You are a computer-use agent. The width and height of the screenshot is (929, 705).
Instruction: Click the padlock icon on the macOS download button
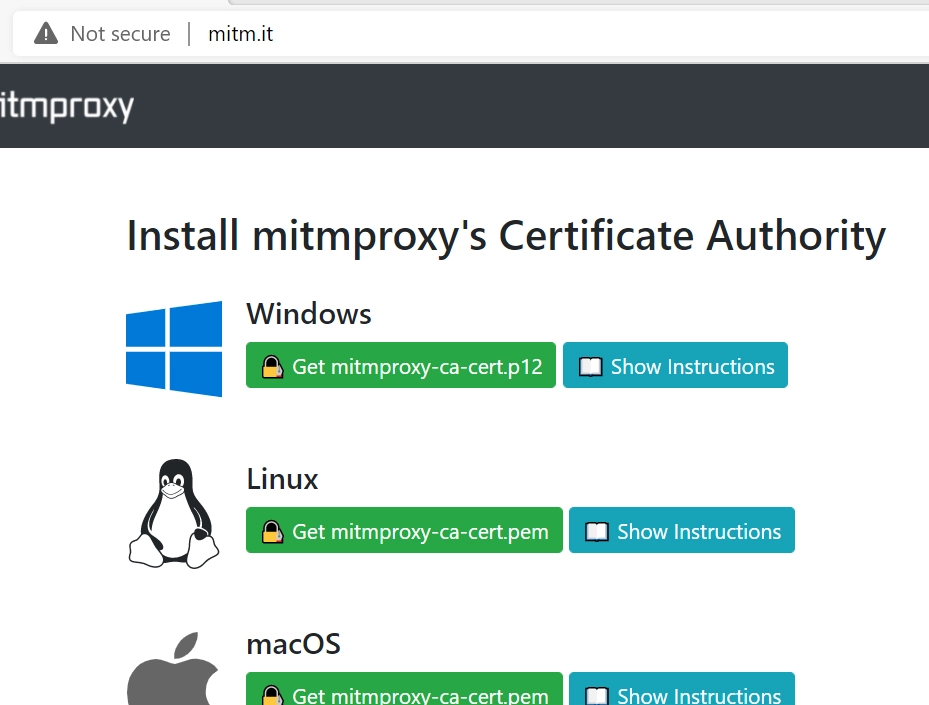271,695
